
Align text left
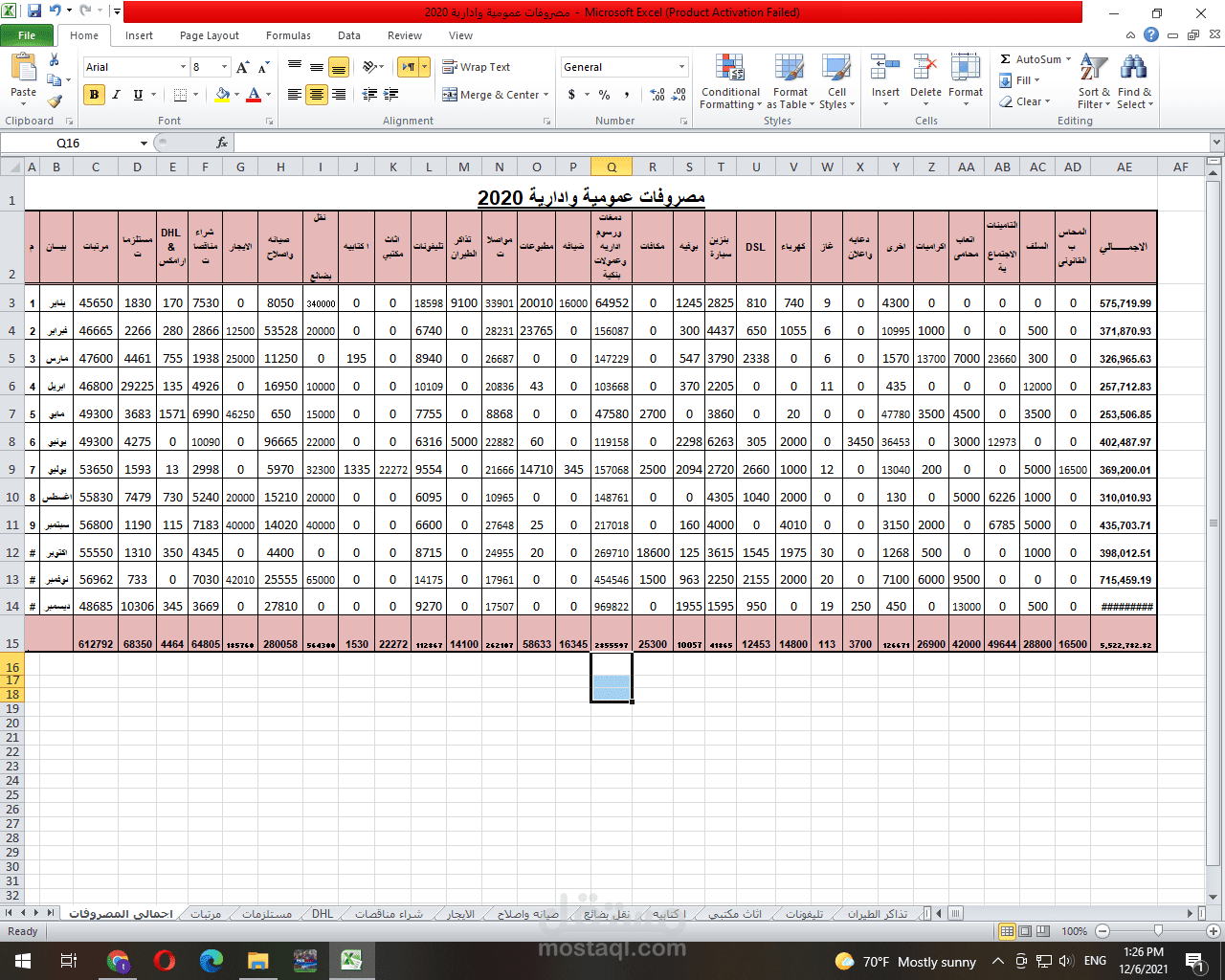(x=295, y=95)
